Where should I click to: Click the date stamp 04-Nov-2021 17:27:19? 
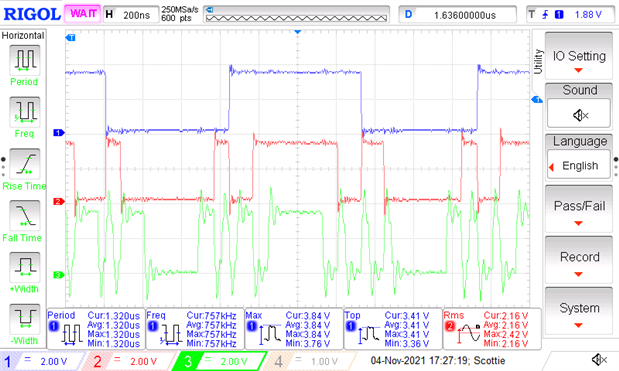pyautogui.click(x=419, y=361)
